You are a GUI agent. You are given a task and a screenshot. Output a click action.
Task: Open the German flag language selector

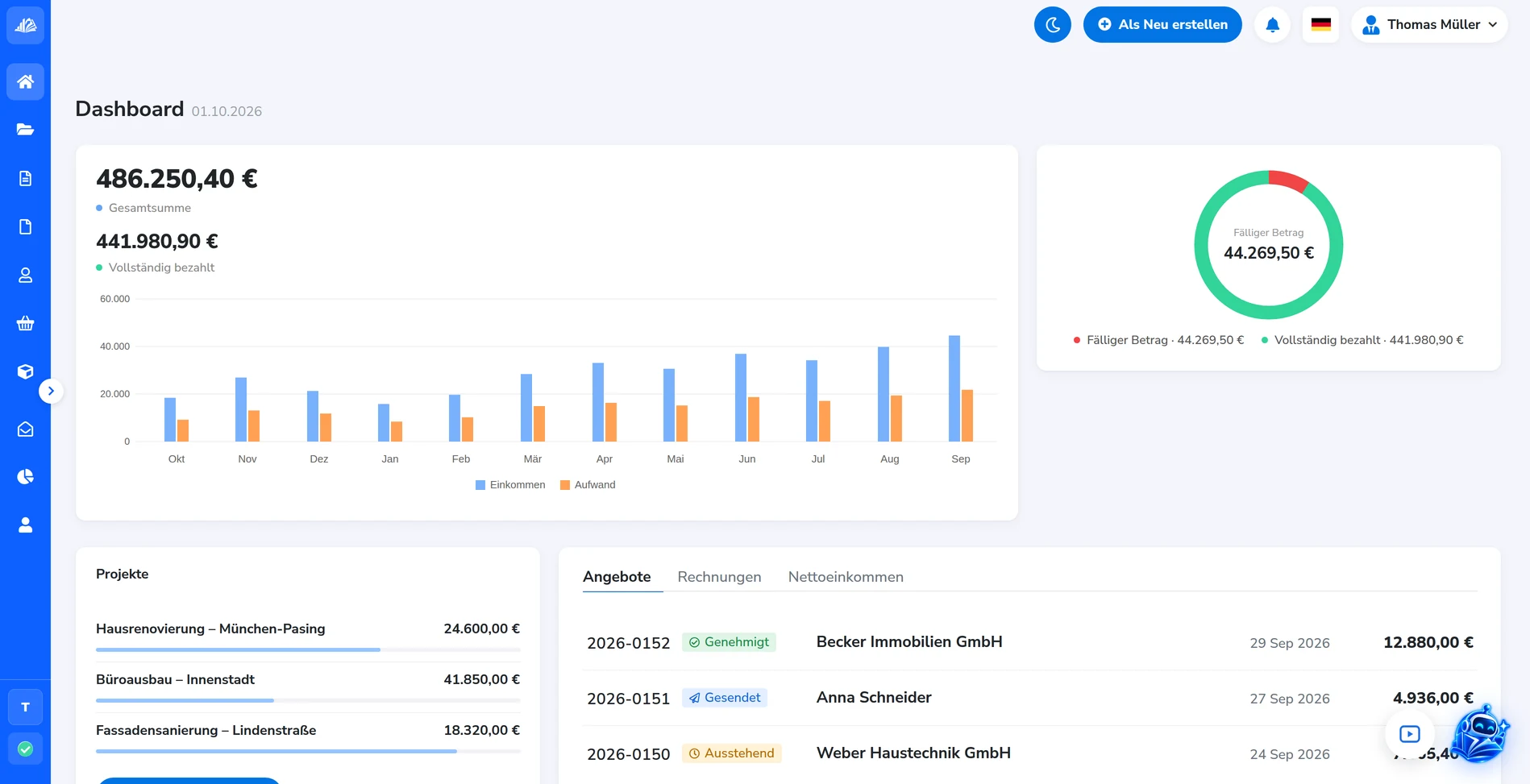pyautogui.click(x=1320, y=25)
